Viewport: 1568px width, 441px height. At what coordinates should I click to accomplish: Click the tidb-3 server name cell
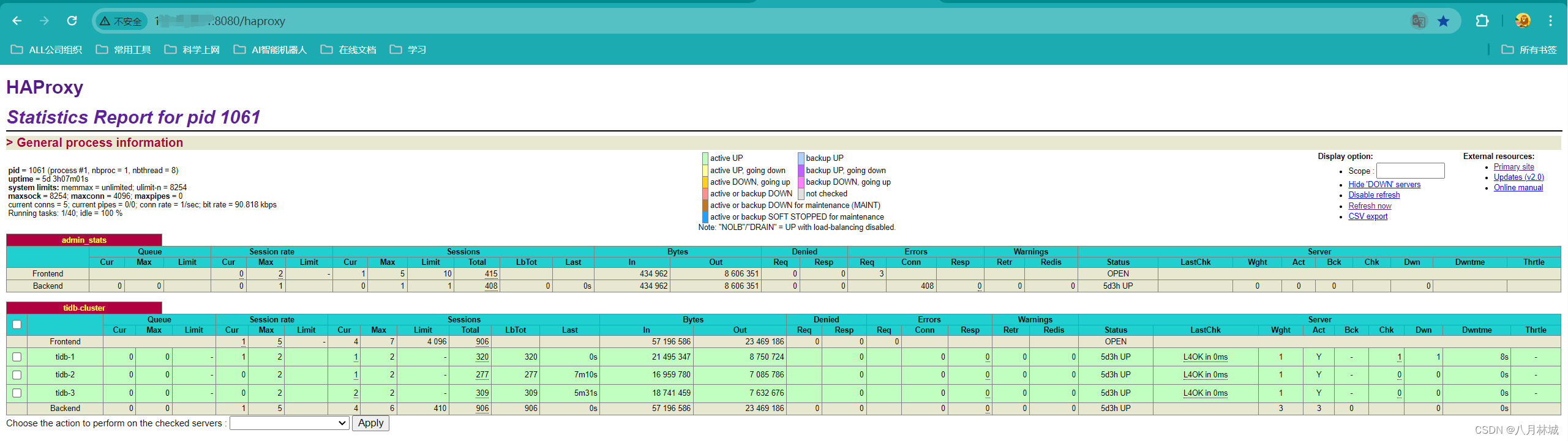65,393
